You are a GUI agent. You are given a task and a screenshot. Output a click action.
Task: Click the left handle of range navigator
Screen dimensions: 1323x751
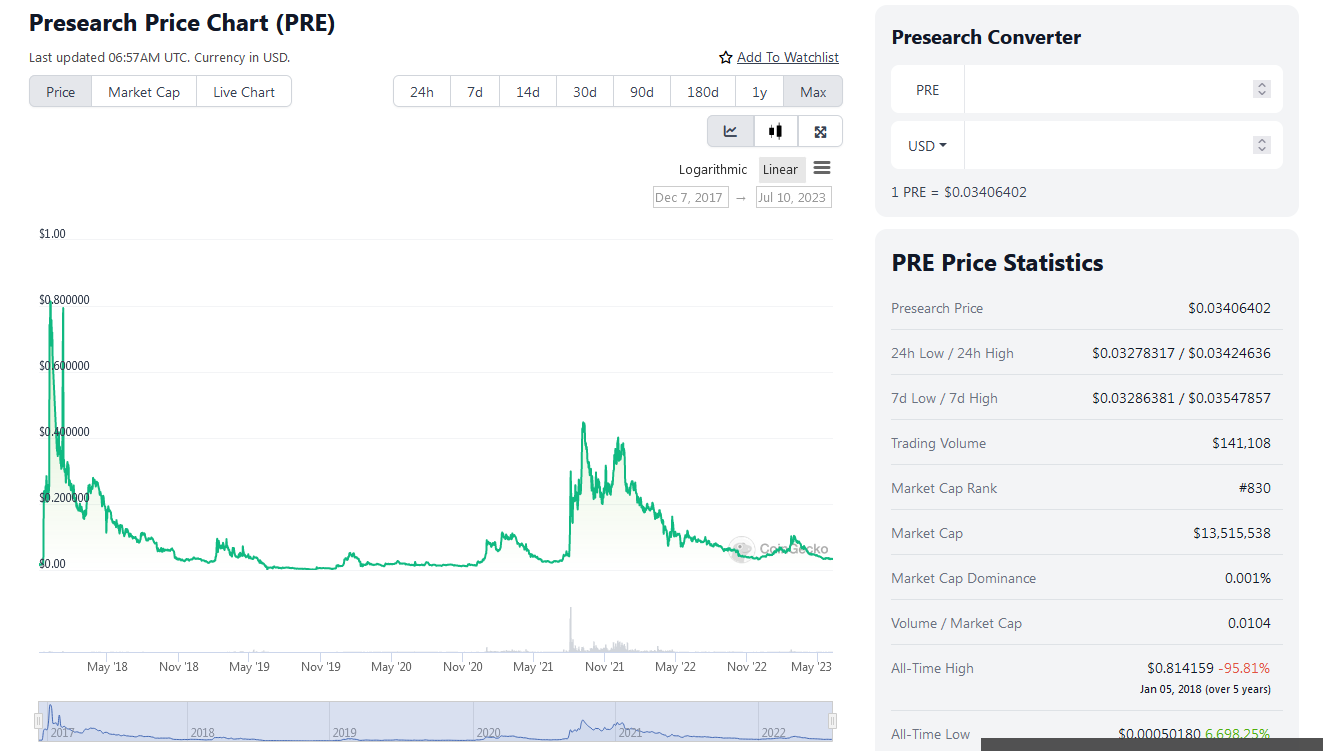point(39,721)
